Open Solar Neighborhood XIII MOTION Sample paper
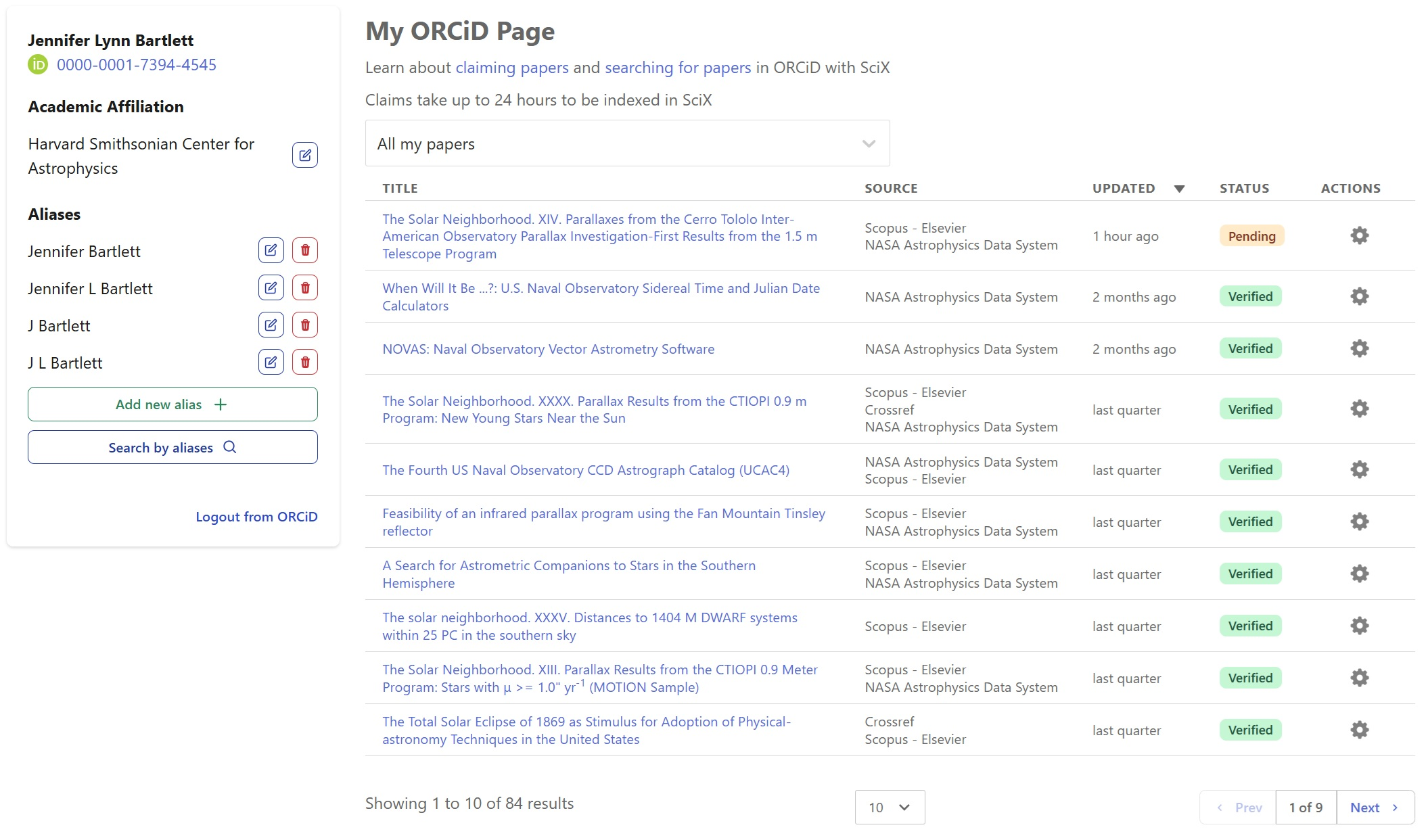The width and height of the screenshot is (1428, 840). 600,678
